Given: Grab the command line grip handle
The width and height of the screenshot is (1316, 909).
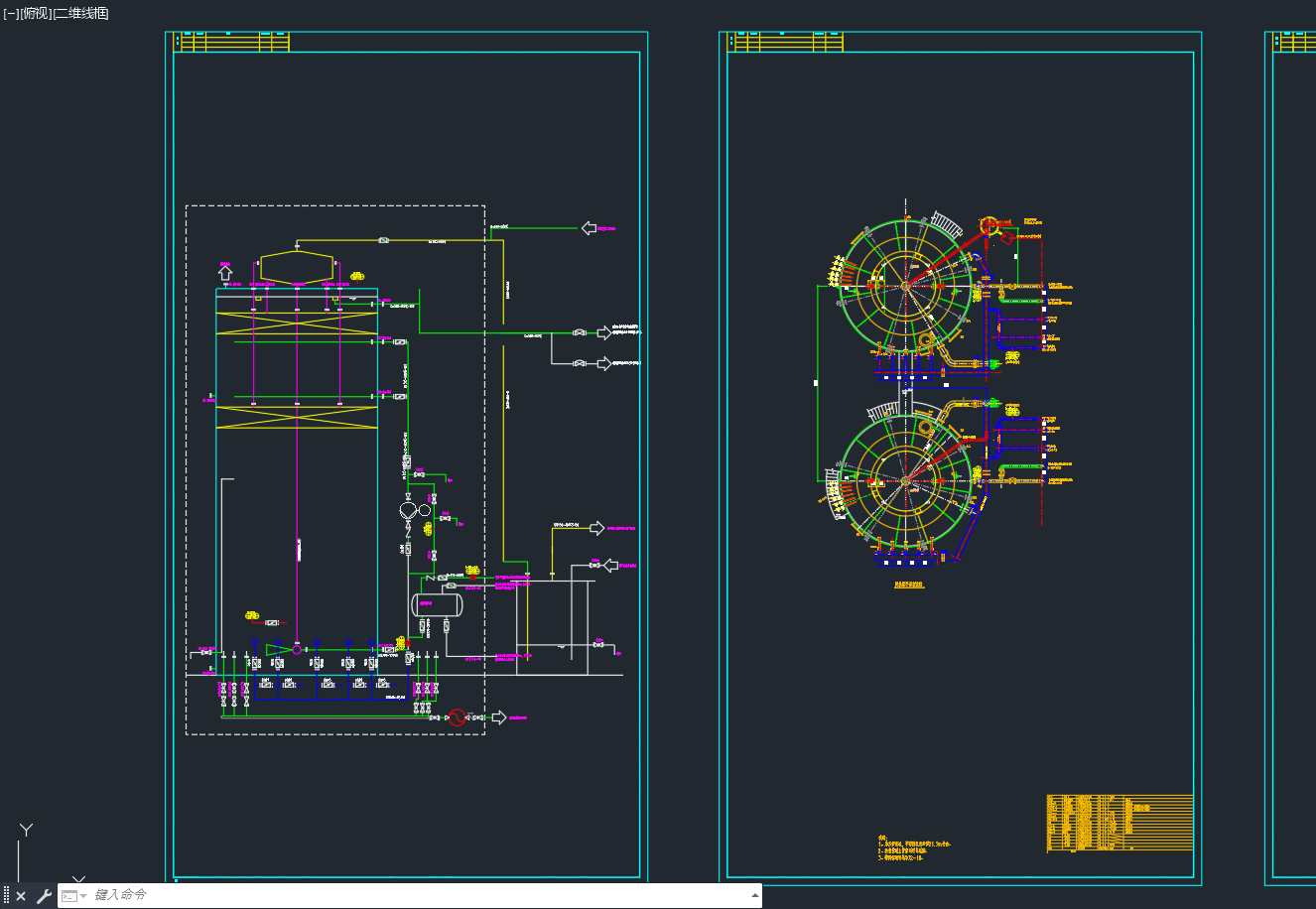Looking at the screenshot, I should 6,896.
